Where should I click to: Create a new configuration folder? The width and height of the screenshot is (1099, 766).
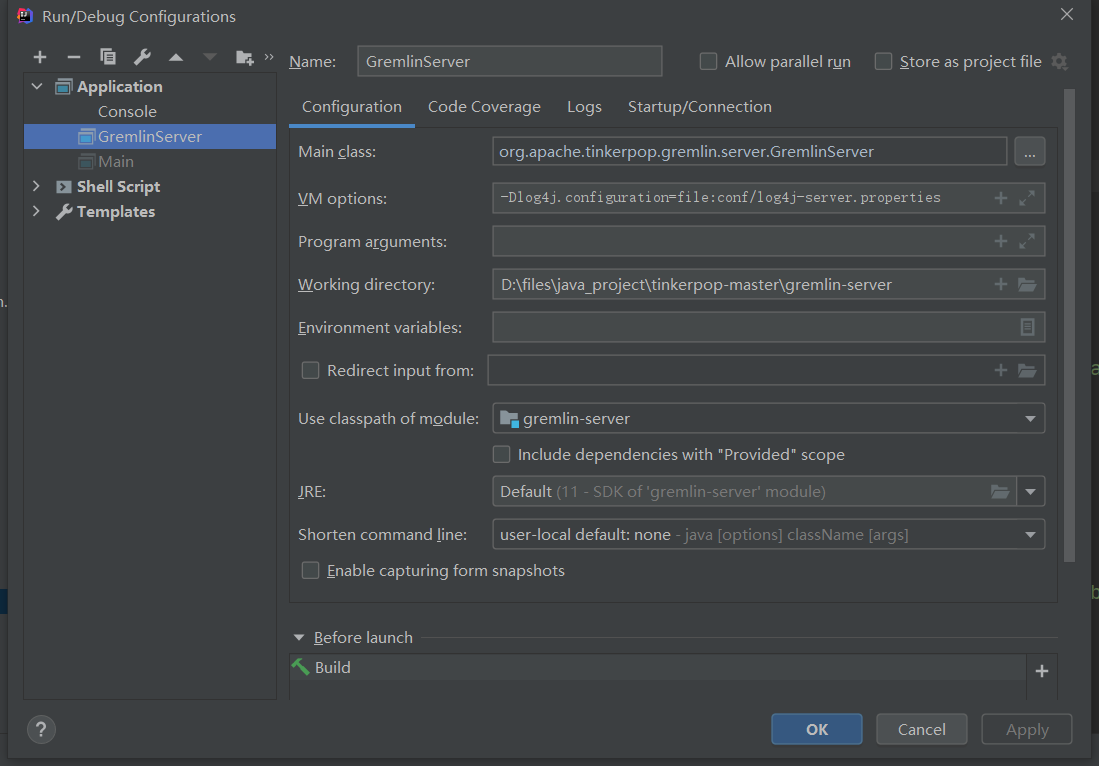coord(244,57)
